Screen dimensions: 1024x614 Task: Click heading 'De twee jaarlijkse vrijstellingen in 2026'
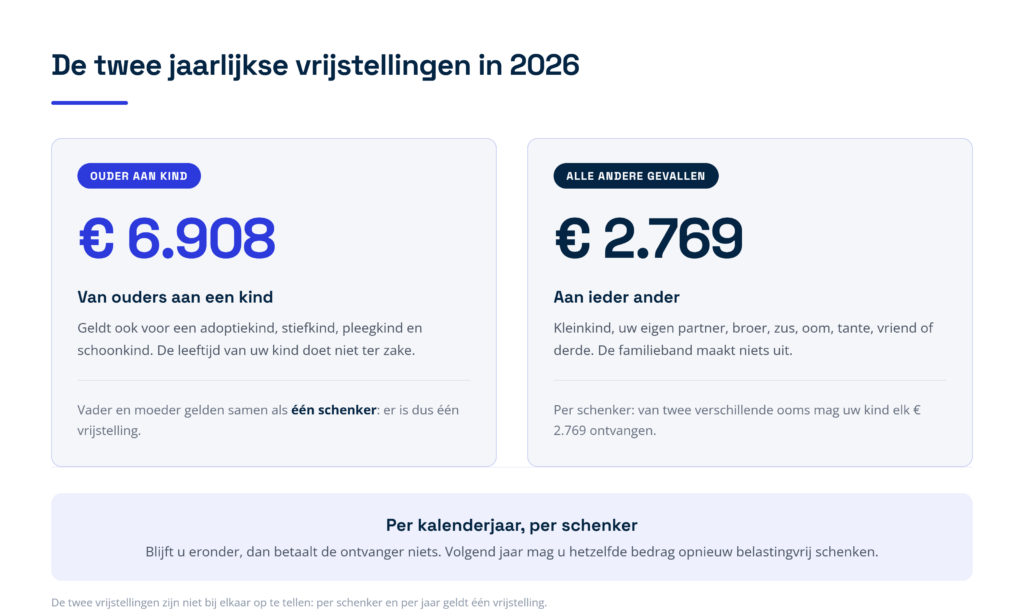tap(315, 65)
